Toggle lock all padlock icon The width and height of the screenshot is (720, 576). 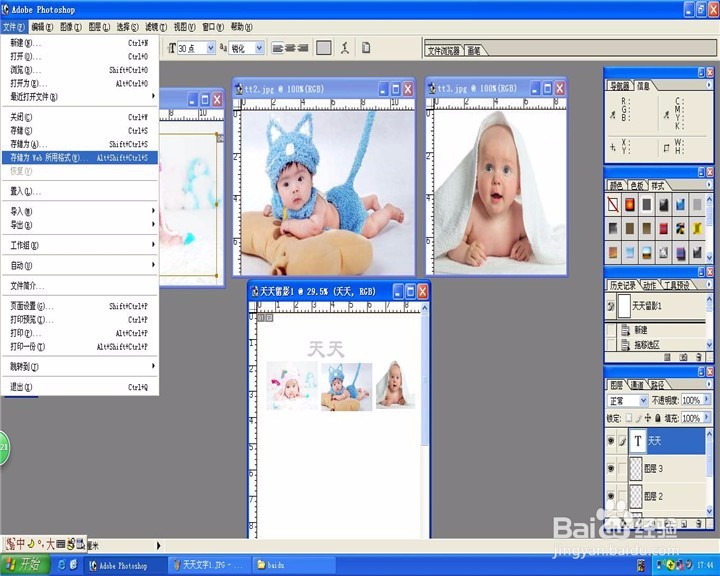click(x=658, y=418)
